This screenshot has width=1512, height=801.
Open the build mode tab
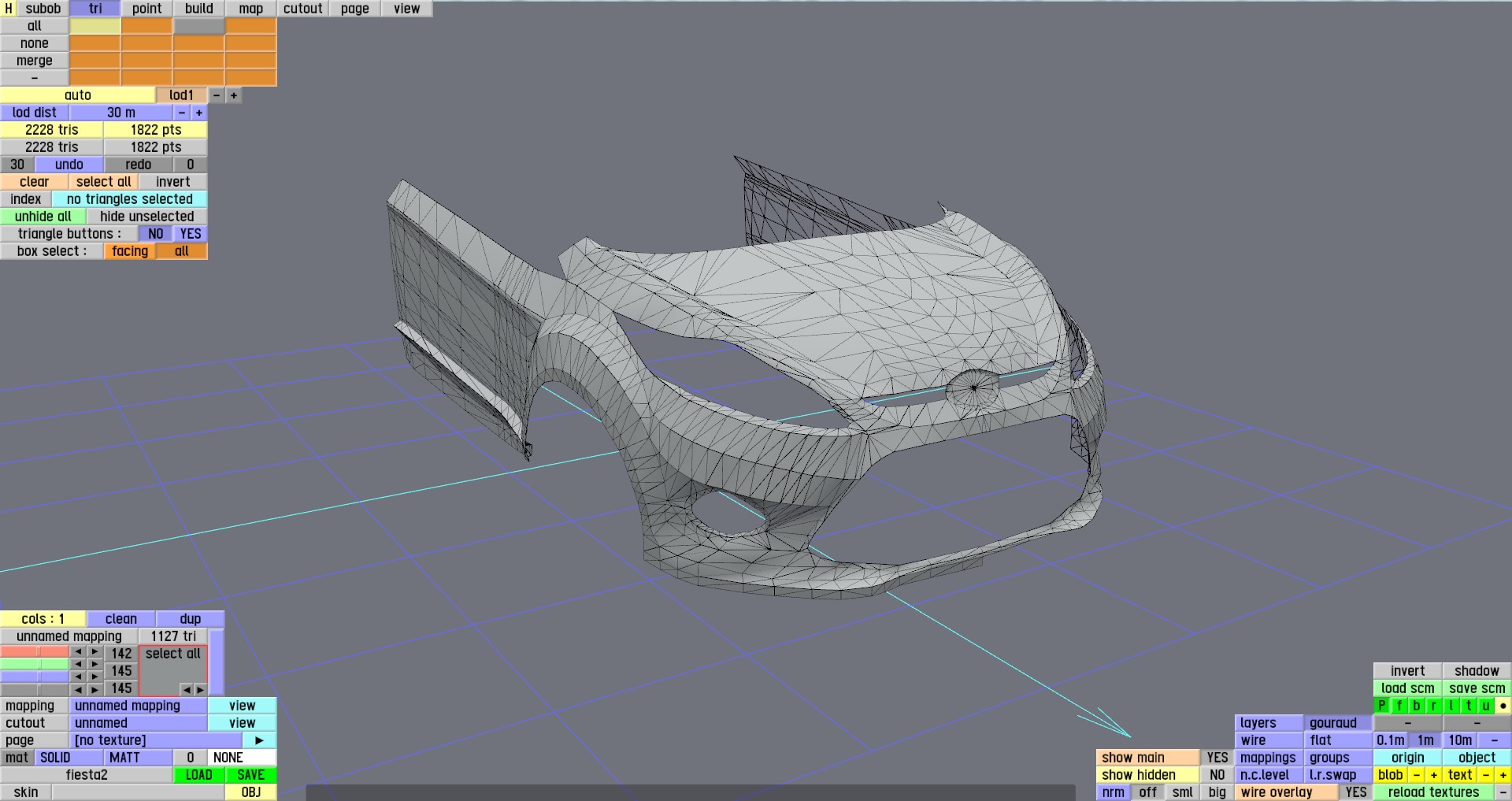tap(199, 9)
